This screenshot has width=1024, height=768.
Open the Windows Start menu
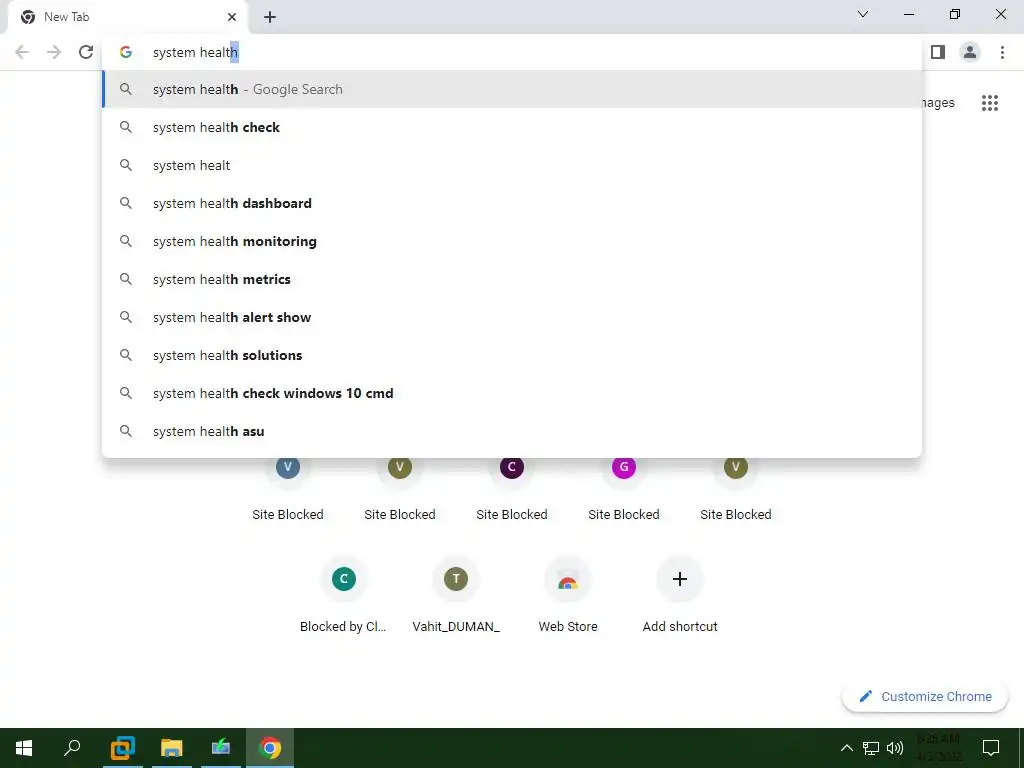pos(24,748)
